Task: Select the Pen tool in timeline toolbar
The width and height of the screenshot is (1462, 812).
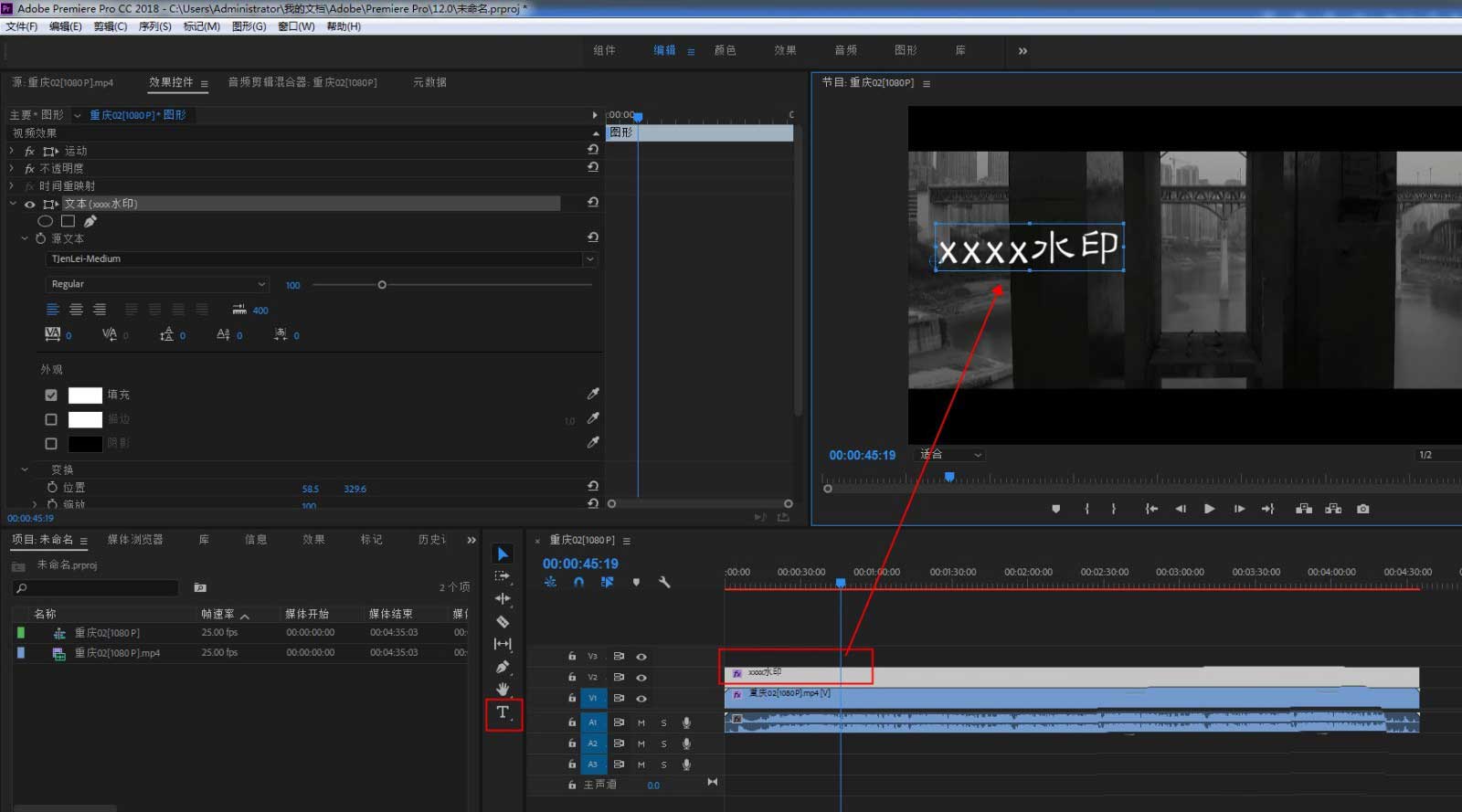Action: (x=503, y=667)
